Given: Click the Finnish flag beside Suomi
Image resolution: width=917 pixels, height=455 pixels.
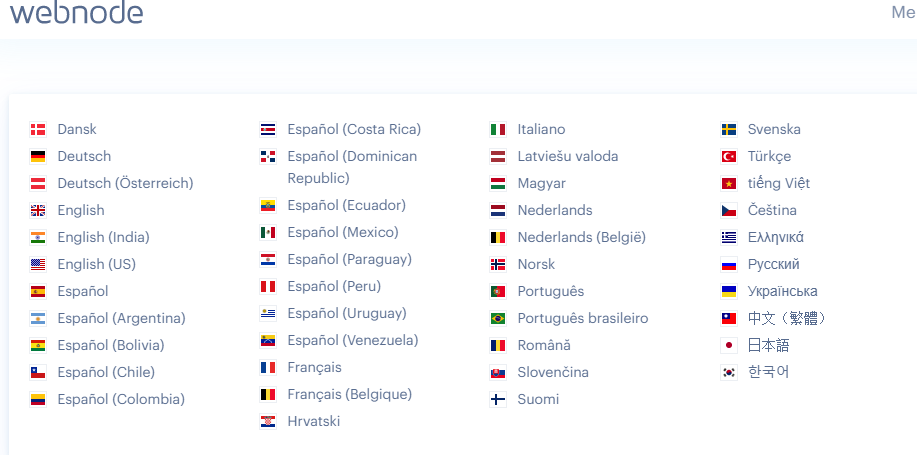Looking at the screenshot, I should pos(498,399).
